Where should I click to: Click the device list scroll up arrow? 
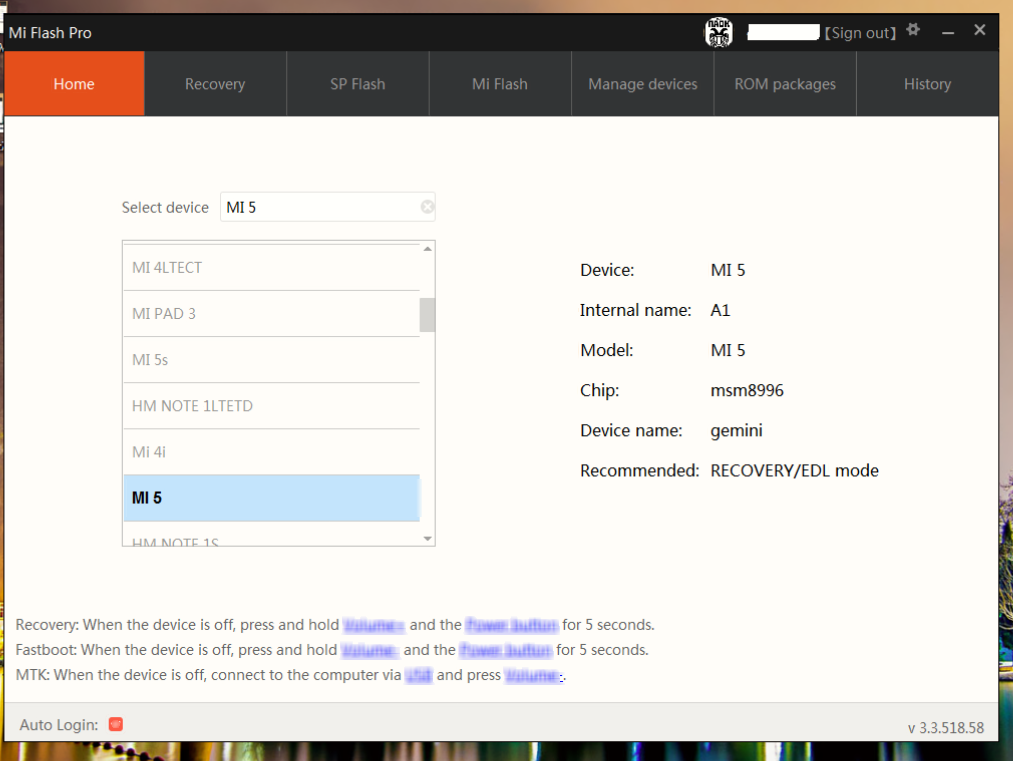pyautogui.click(x=428, y=249)
